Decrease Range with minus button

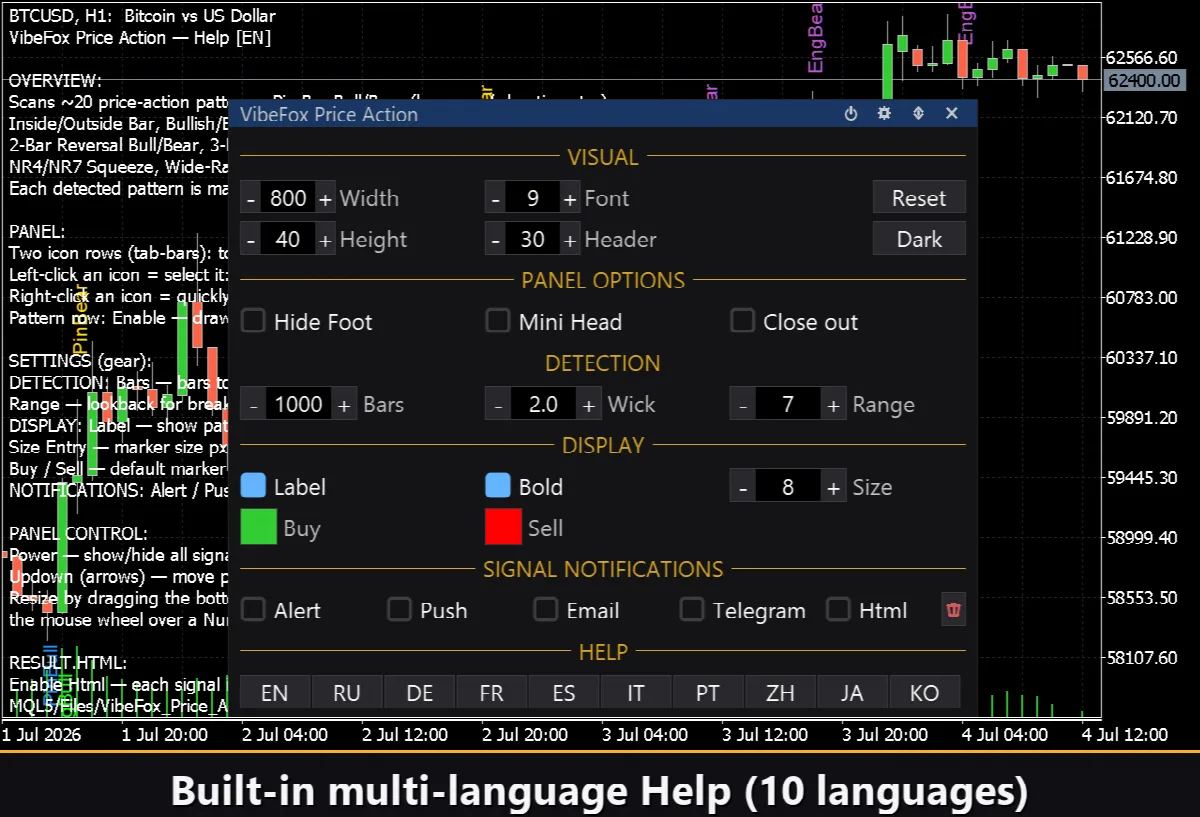coord(741,404)
